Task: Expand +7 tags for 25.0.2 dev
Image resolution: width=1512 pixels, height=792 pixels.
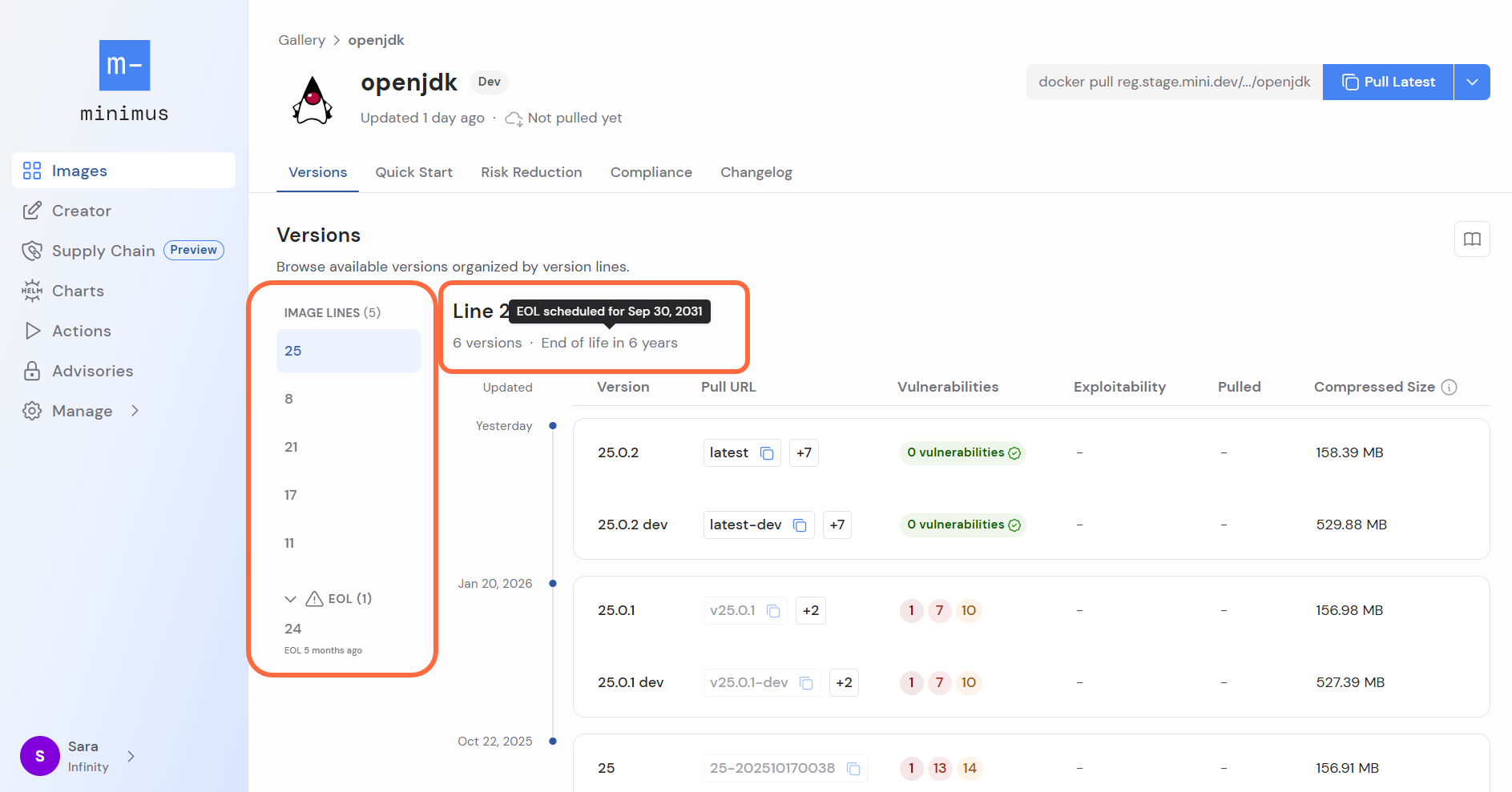Action: pos(837,525)
